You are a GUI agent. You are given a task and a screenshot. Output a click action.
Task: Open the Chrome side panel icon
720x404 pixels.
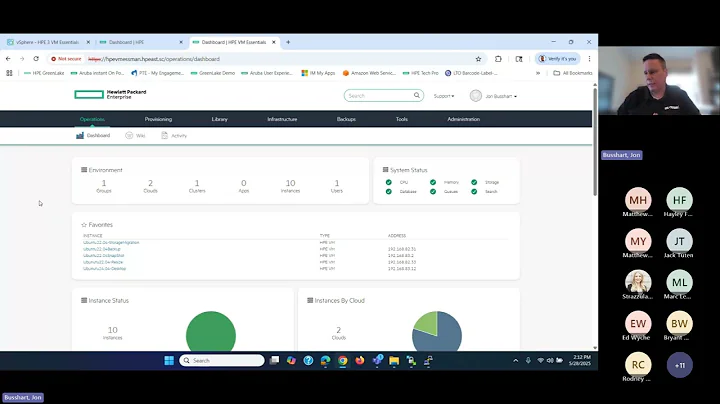(x=519, y=59)
